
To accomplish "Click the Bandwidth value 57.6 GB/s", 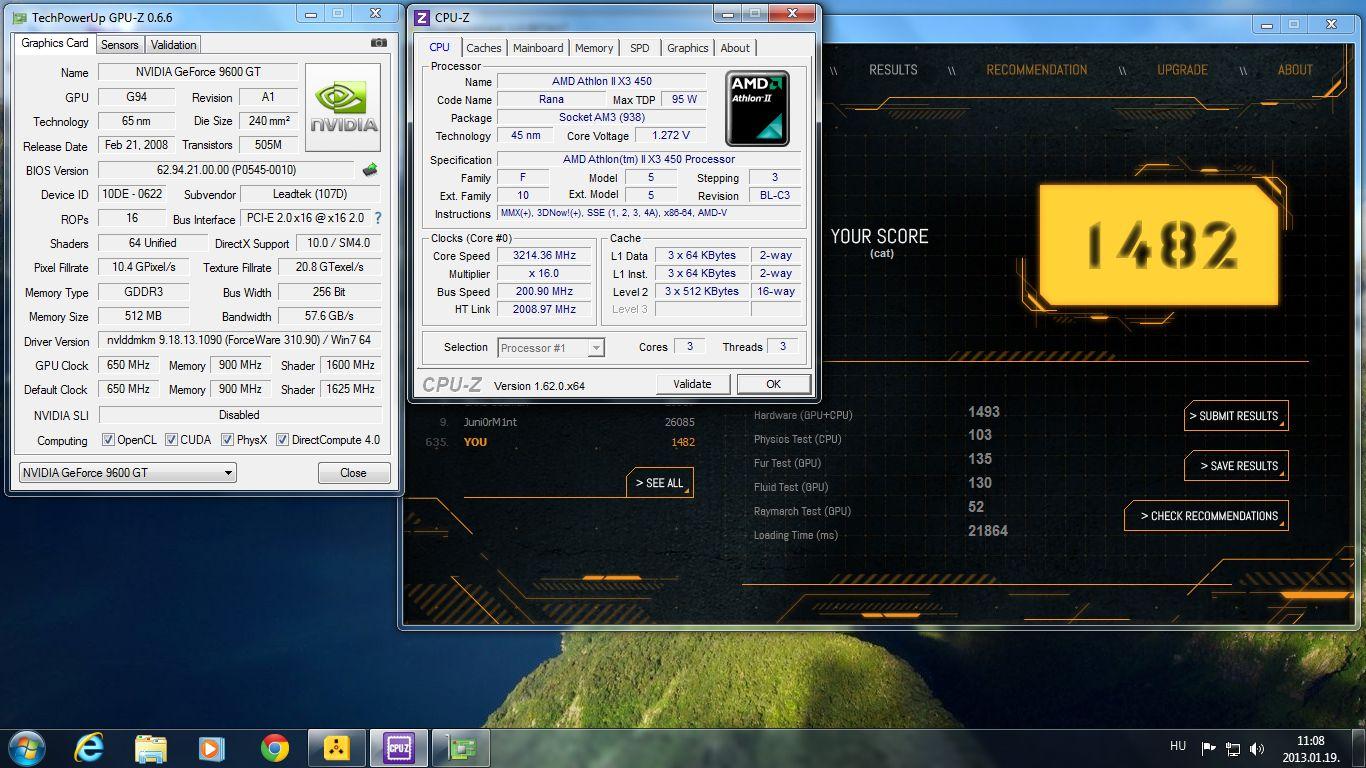I will (330, 316).
